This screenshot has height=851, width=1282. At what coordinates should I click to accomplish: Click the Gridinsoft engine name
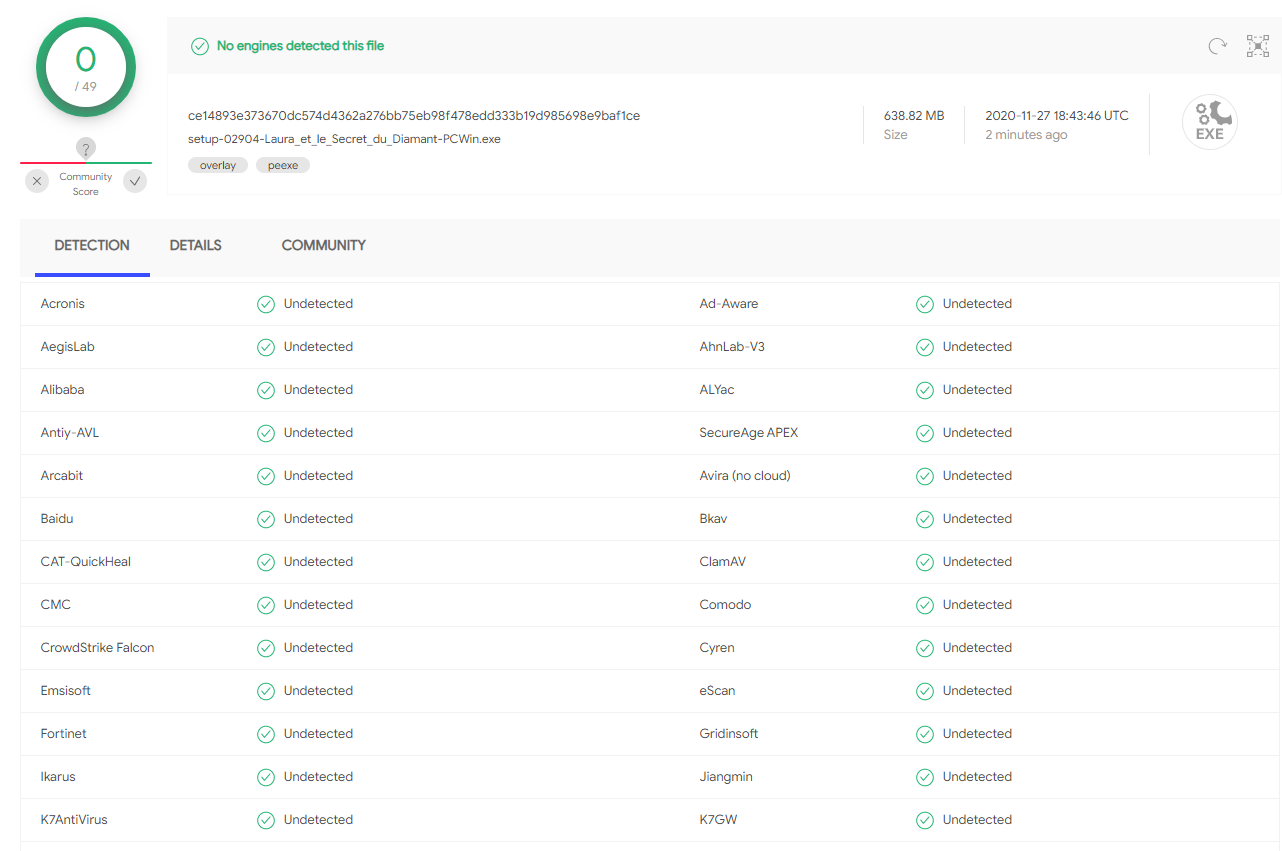point(729,734)
